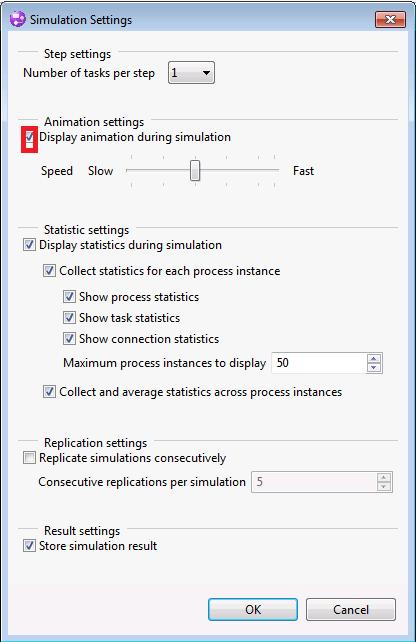Open the Number of tasks per step dropdown
The image size is (416, 642).
click(191, 73)
